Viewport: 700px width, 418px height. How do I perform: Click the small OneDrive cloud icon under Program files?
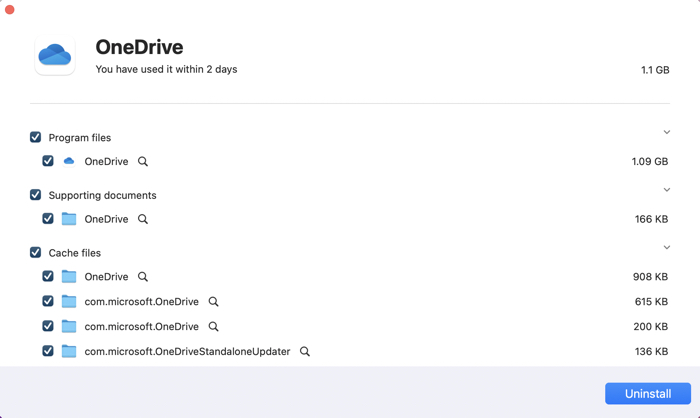click(69, 161)
